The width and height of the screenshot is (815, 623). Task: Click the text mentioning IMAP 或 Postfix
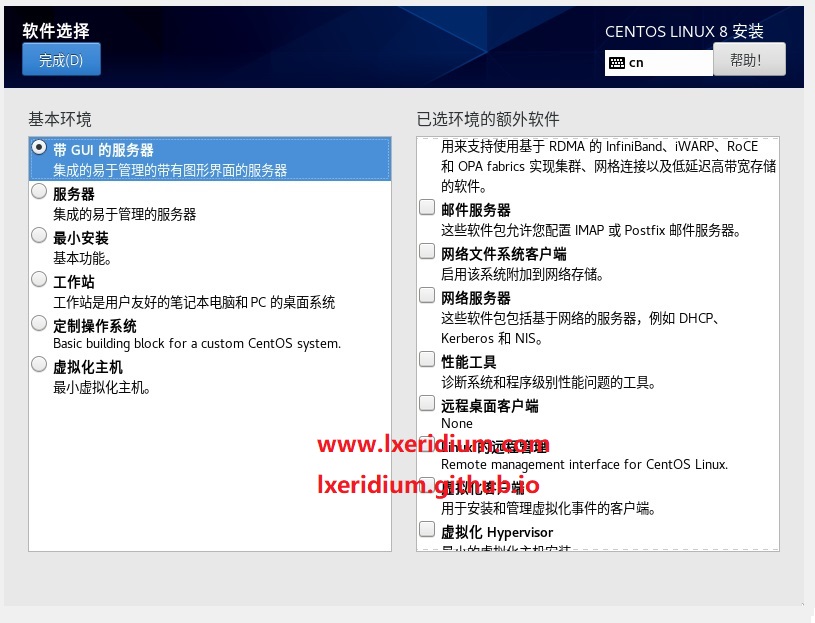click(x=591, y=230)
